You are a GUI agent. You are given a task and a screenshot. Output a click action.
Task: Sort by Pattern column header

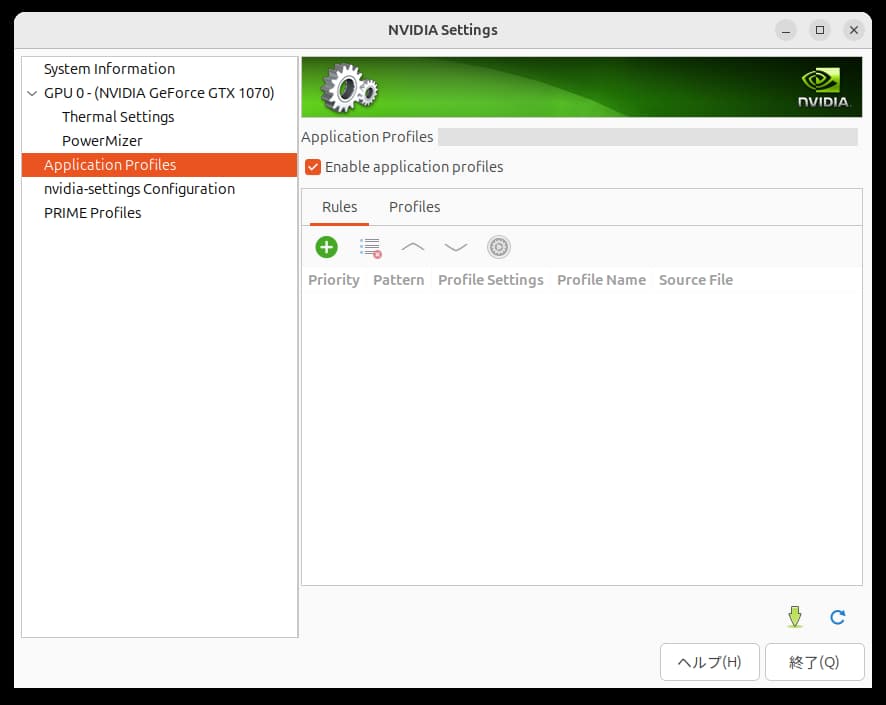pyautogui.click(x=398, y=280)
